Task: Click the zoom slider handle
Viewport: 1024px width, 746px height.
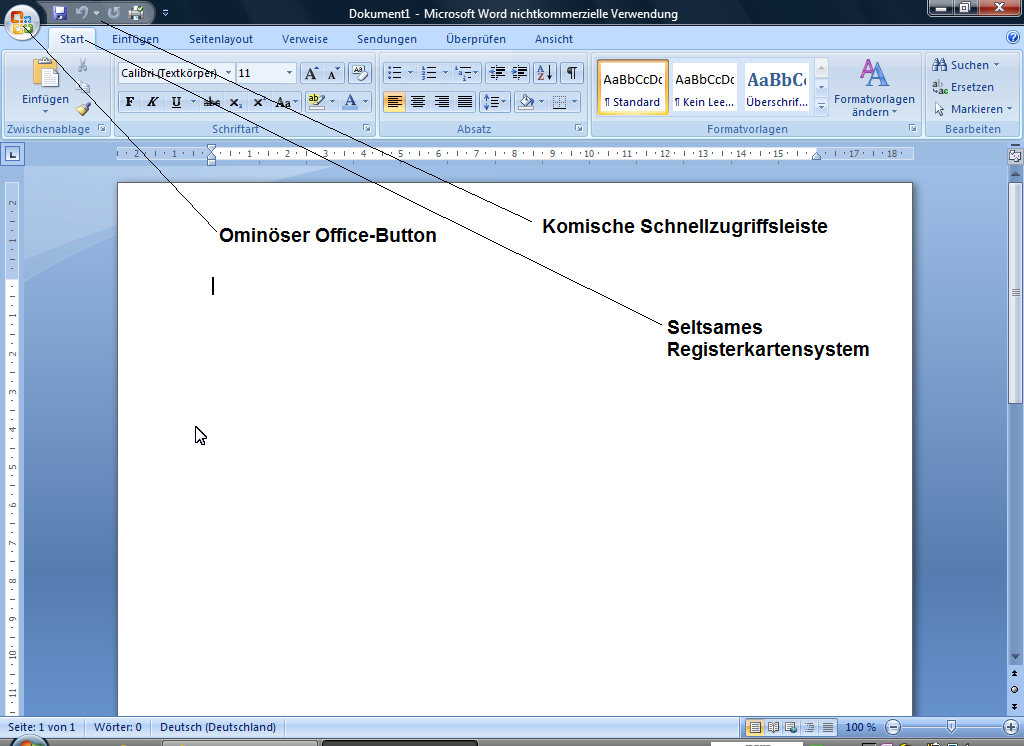Action: (951, 727)
